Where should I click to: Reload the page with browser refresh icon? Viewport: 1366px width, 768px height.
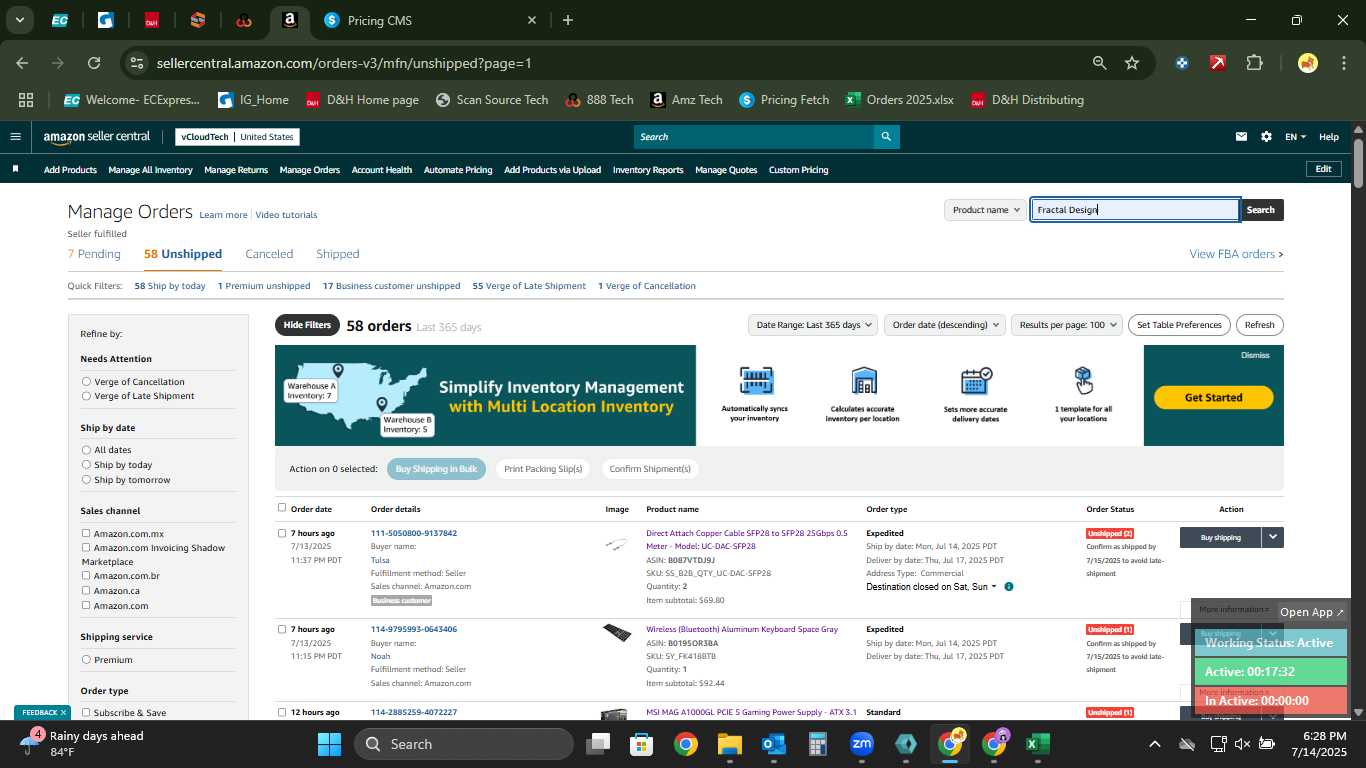pyautogui.click(x=94, y=63)
